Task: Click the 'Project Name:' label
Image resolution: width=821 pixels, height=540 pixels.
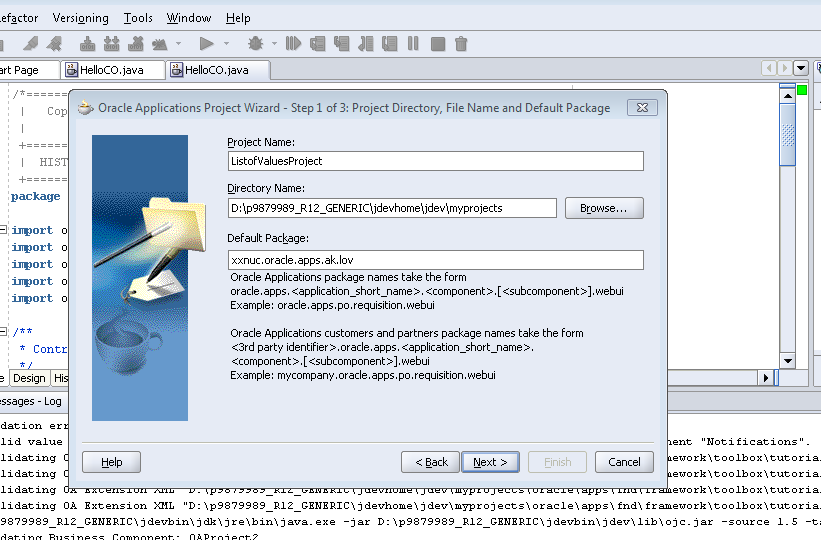Action: point(261,142)
